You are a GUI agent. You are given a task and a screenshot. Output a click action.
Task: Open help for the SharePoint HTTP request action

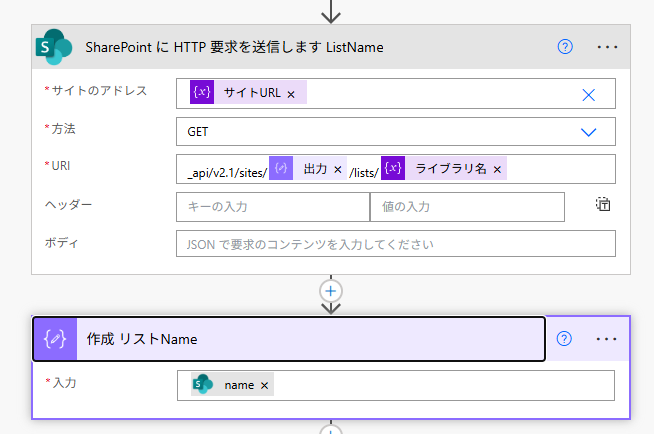565,47
